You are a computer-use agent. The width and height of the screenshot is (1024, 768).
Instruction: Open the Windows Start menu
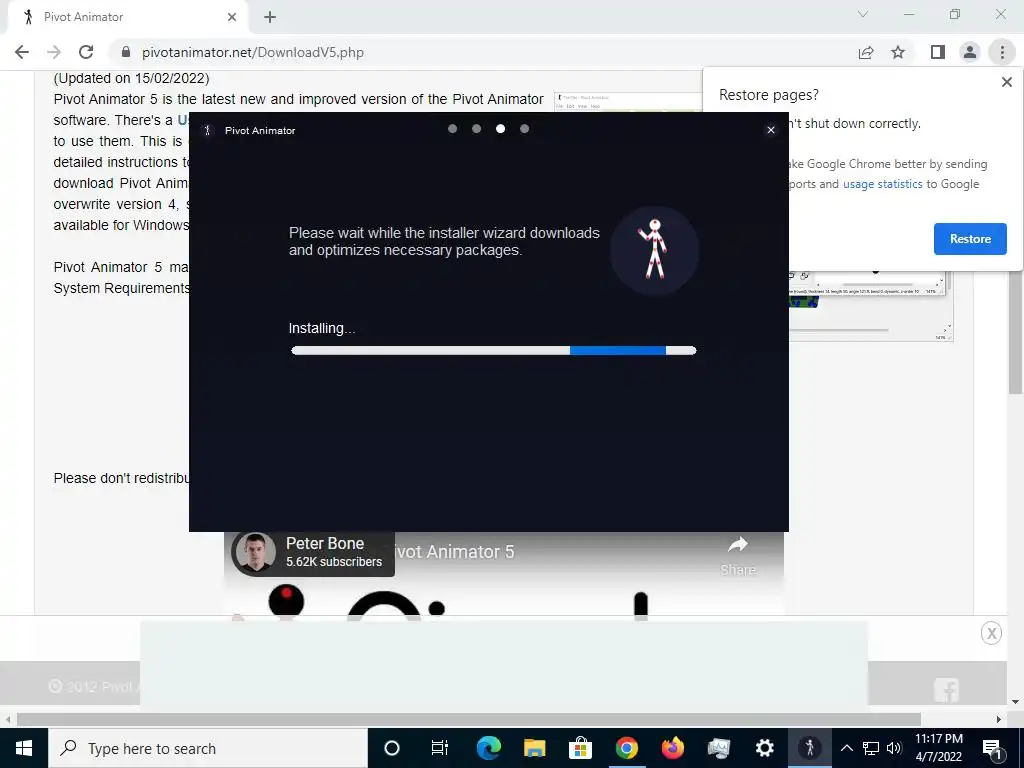point(24,748)
